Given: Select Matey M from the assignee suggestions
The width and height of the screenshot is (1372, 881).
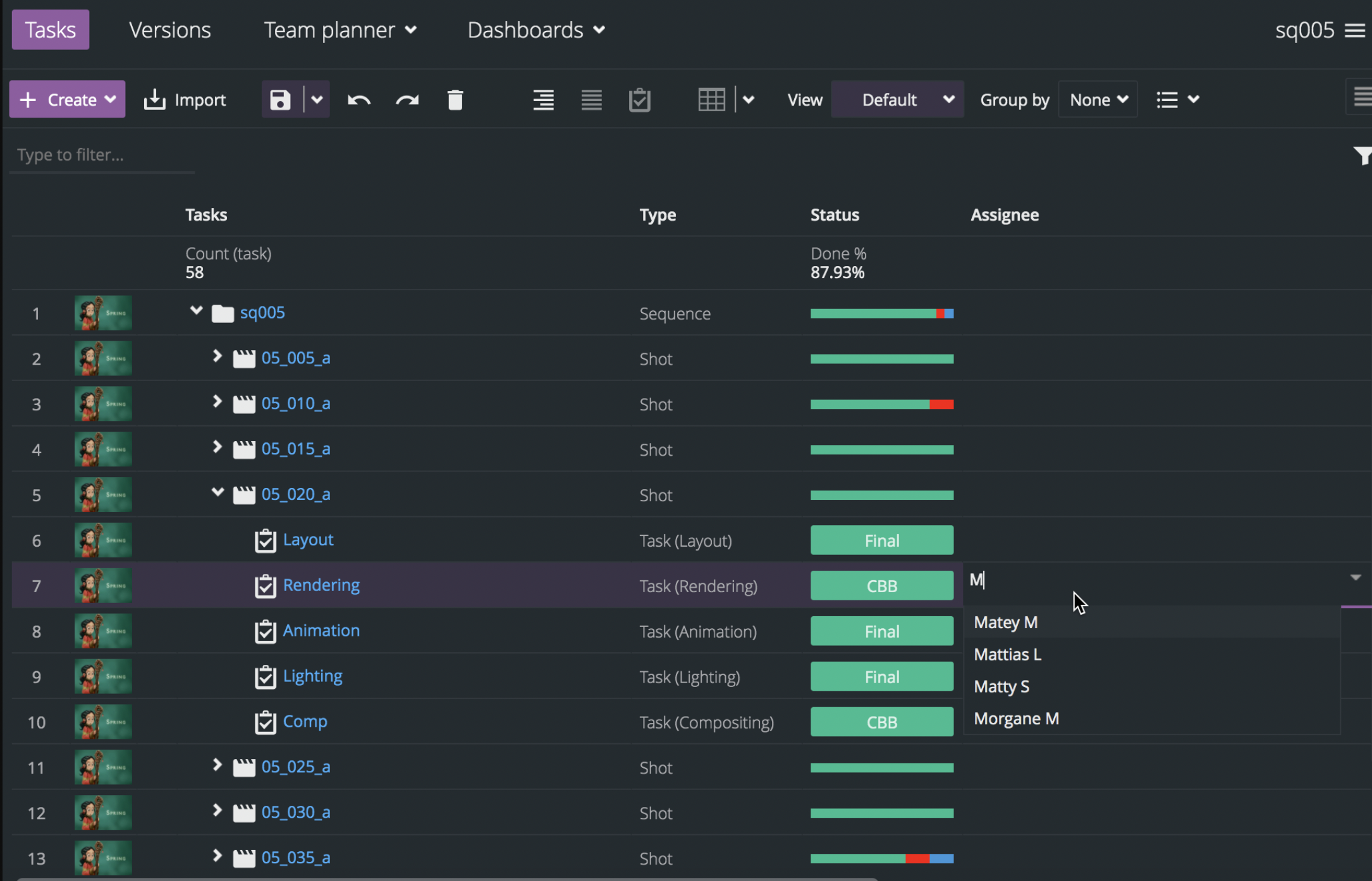Looking at the screenshot, I should coord(1005,622).
